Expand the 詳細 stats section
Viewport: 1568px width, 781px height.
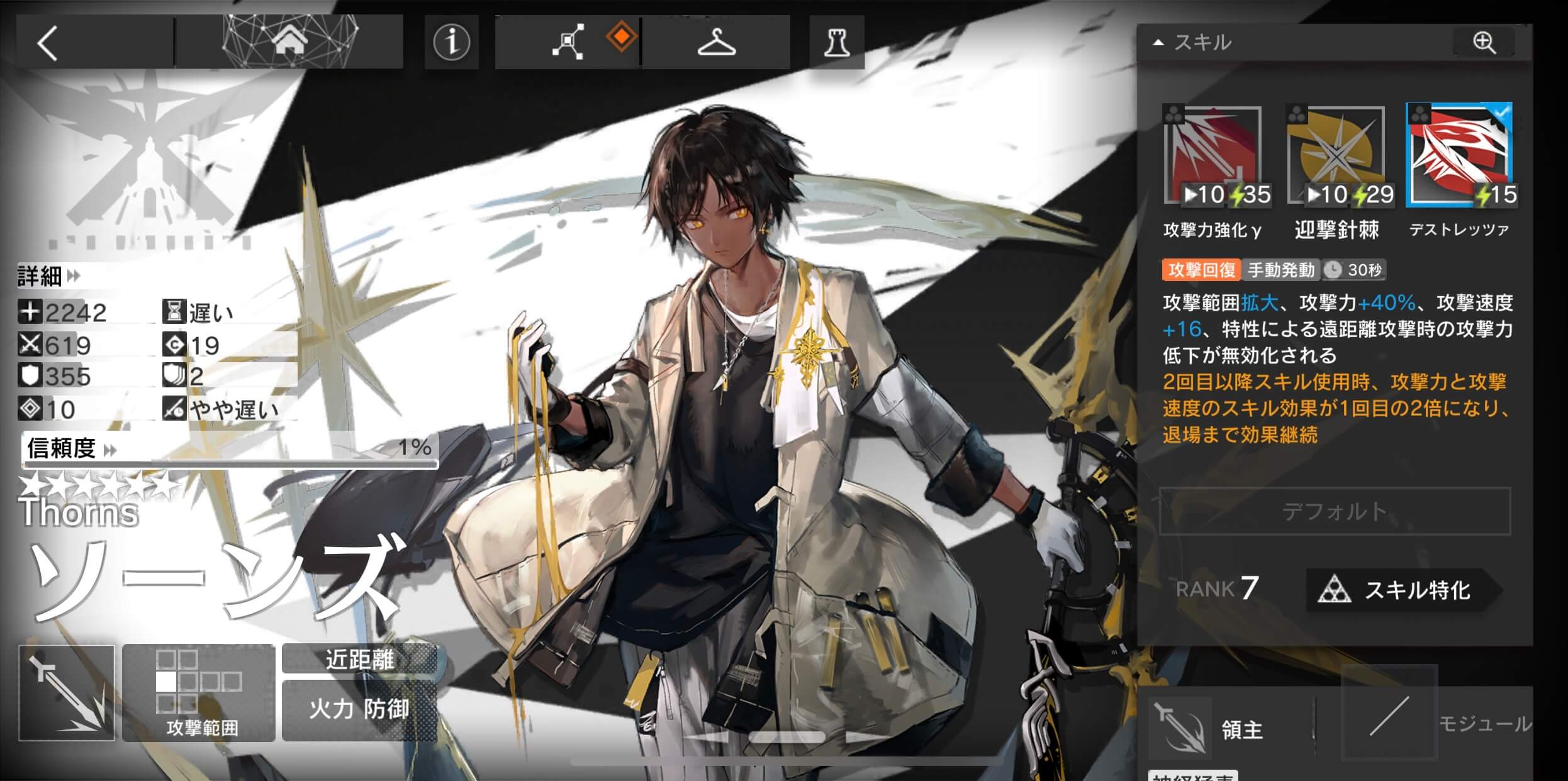[x=48, y=275]
